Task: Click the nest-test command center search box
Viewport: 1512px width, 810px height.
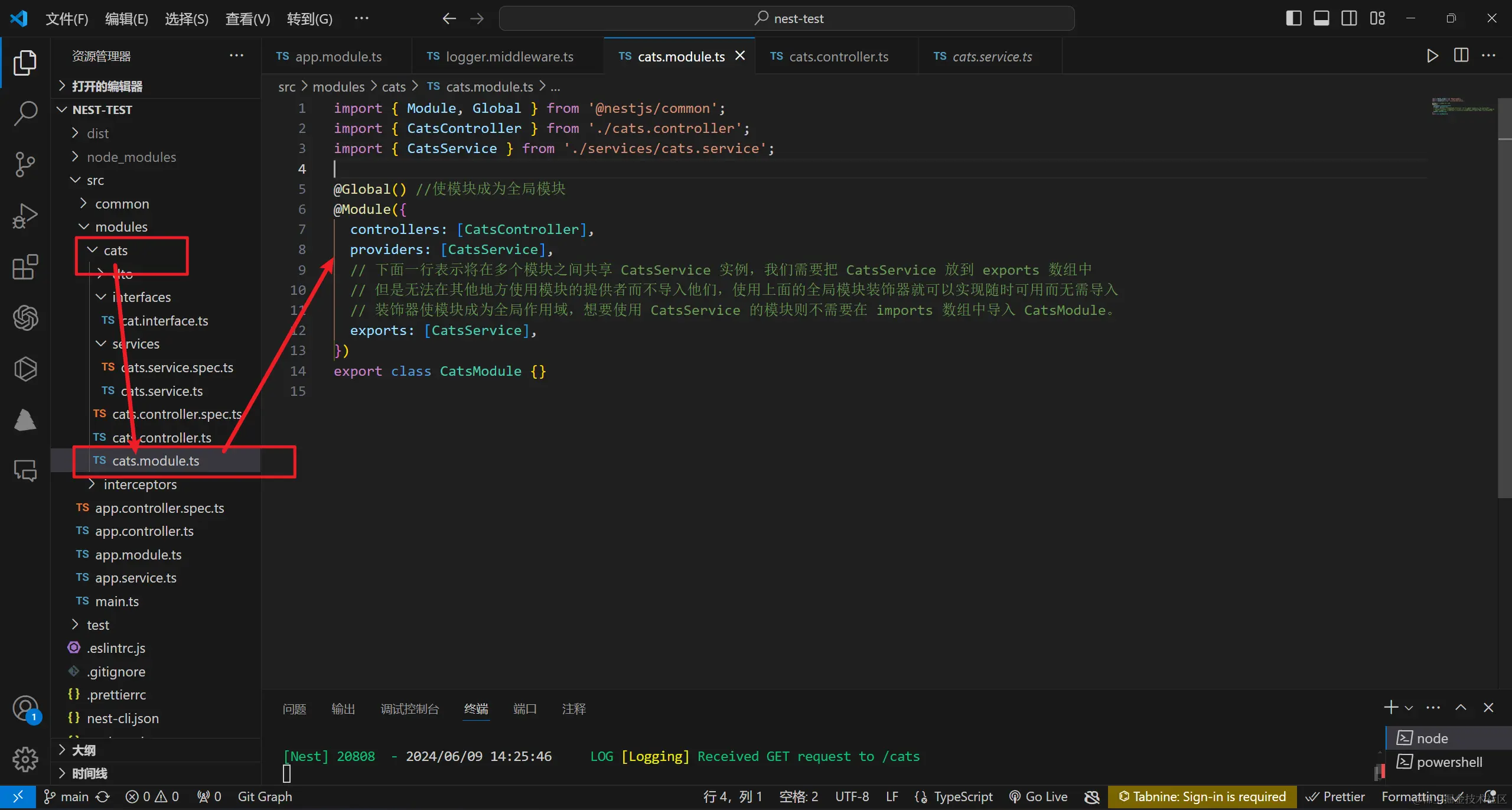Action: [x=787, y=18]
